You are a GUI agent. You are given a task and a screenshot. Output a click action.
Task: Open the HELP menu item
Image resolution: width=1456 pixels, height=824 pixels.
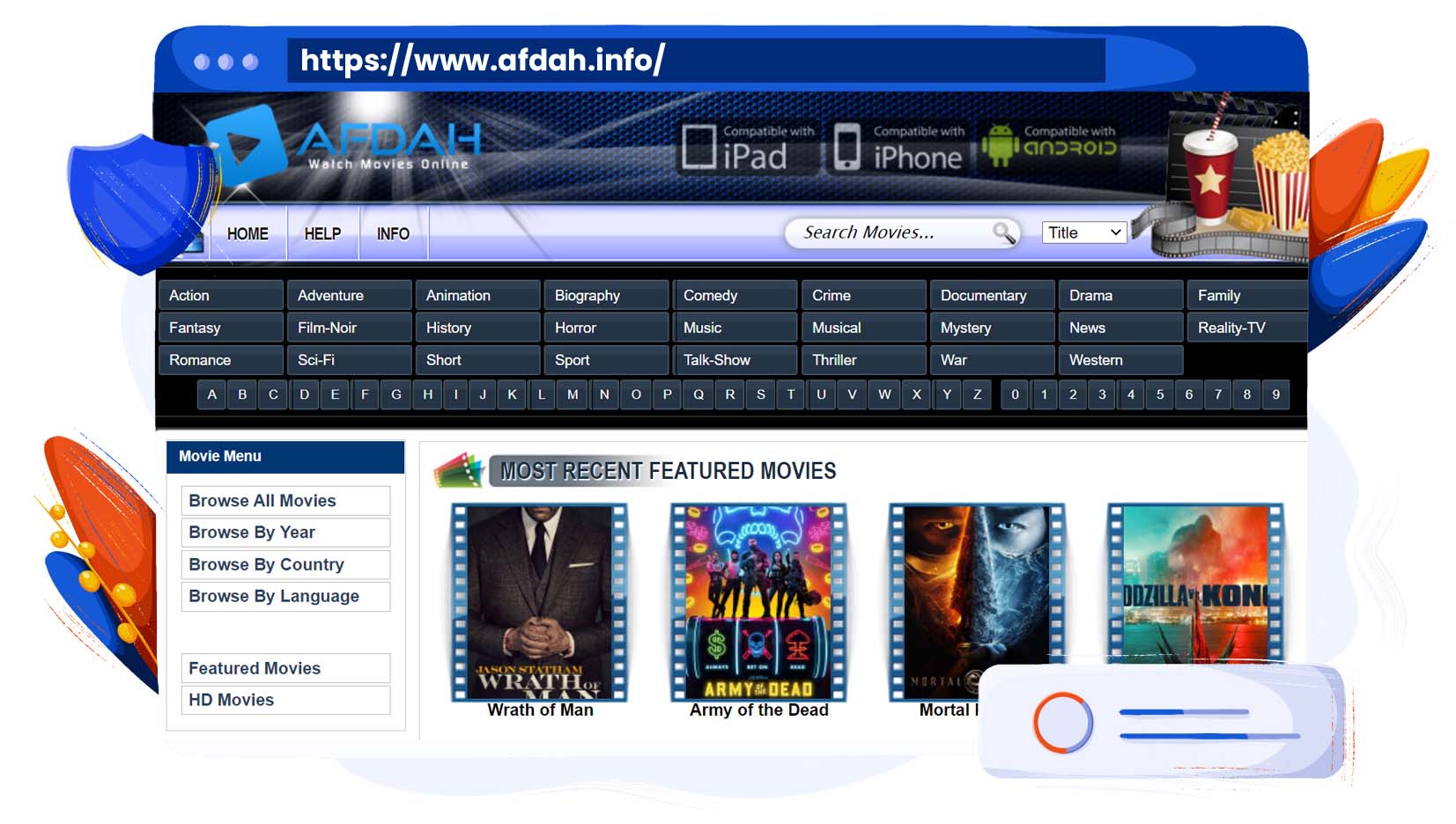point(322,234)
